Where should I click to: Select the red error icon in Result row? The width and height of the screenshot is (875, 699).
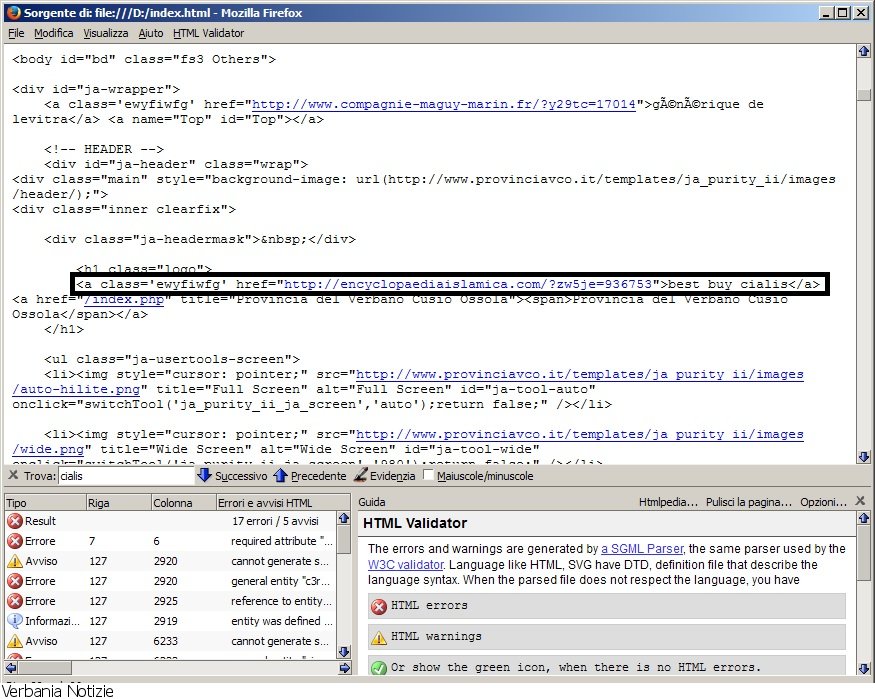15,521
